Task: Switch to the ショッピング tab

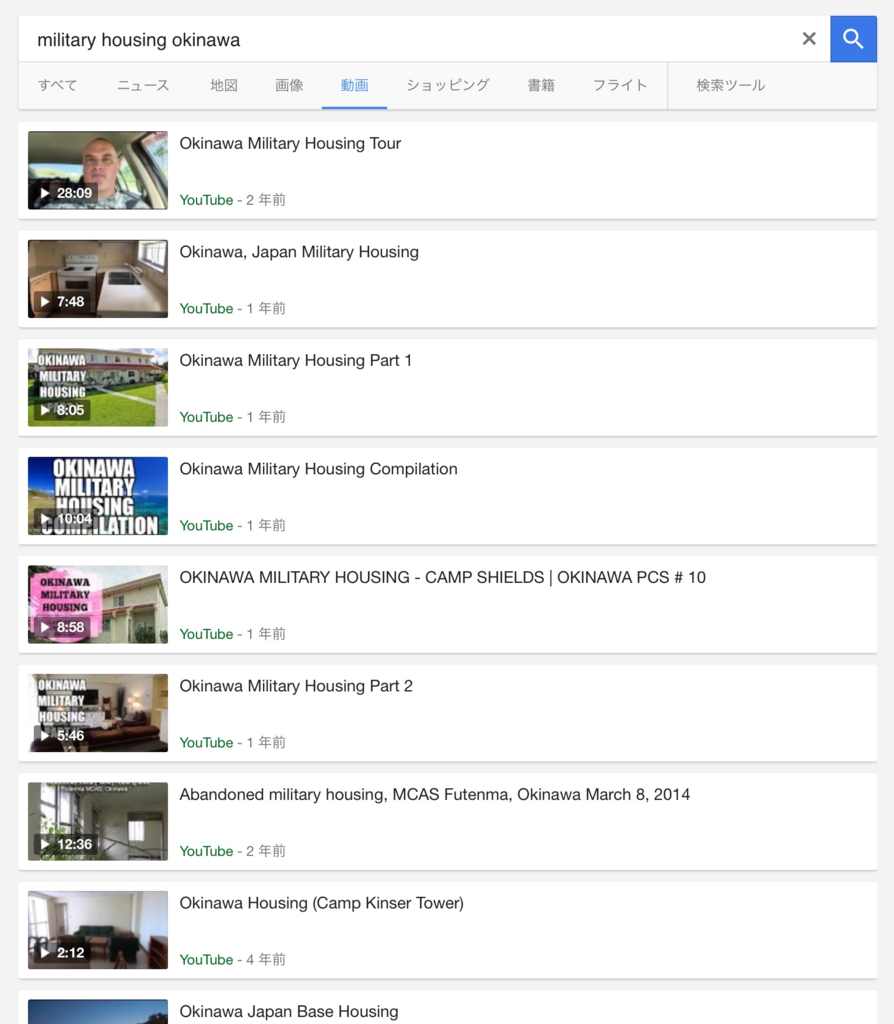Action: (448, 86)
